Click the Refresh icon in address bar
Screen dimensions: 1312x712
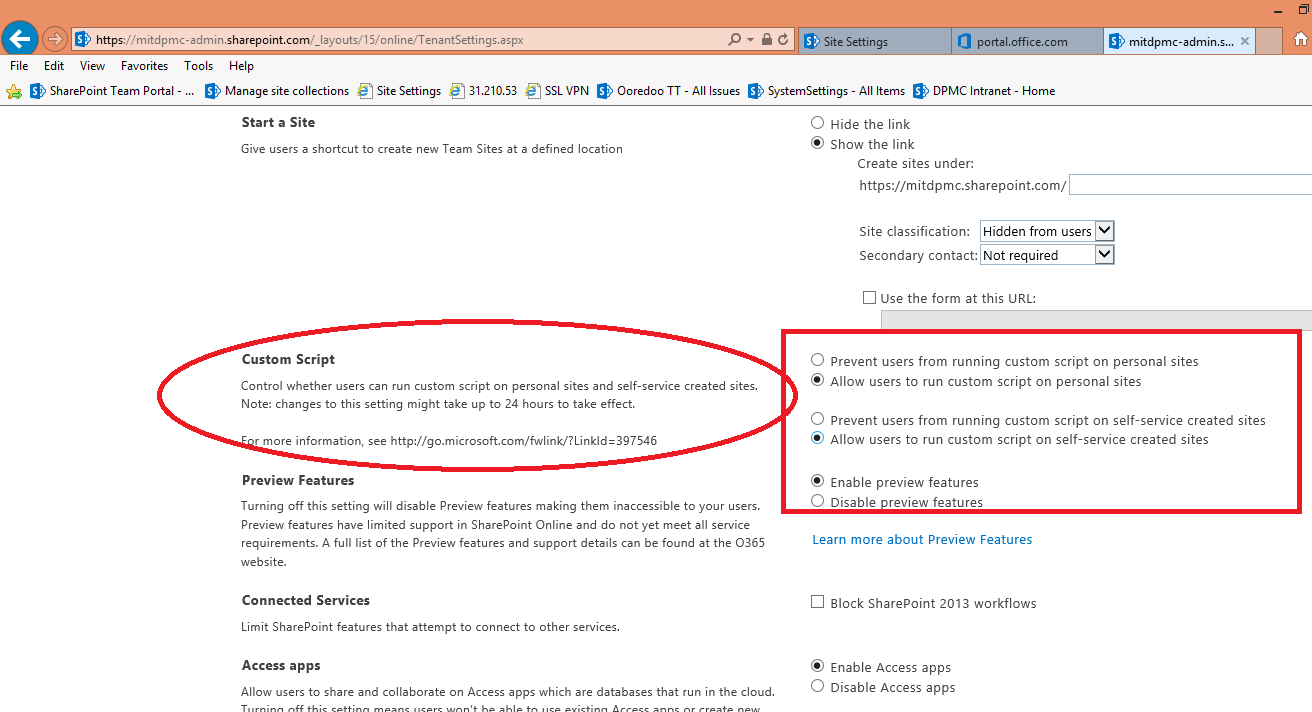click(x=782, y=39)
